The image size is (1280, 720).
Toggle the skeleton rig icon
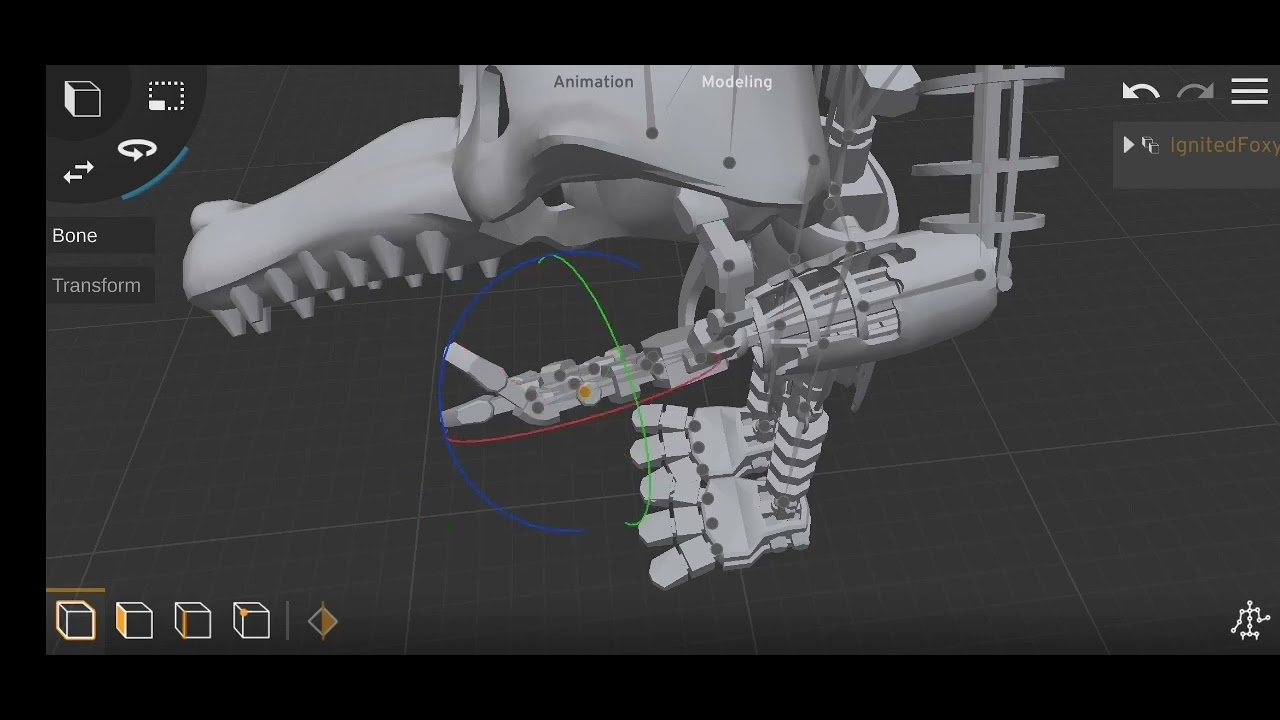tap(1250, 620)
